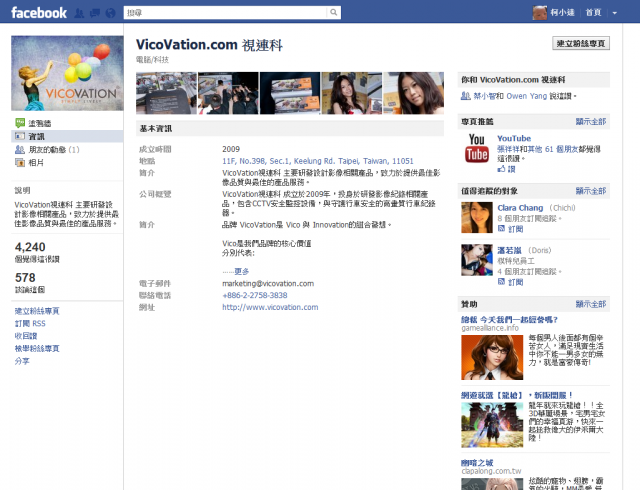Open Owen Yang friend link
Image resolution: width=640 pixels, height=490 pixels.
(527, 96)
